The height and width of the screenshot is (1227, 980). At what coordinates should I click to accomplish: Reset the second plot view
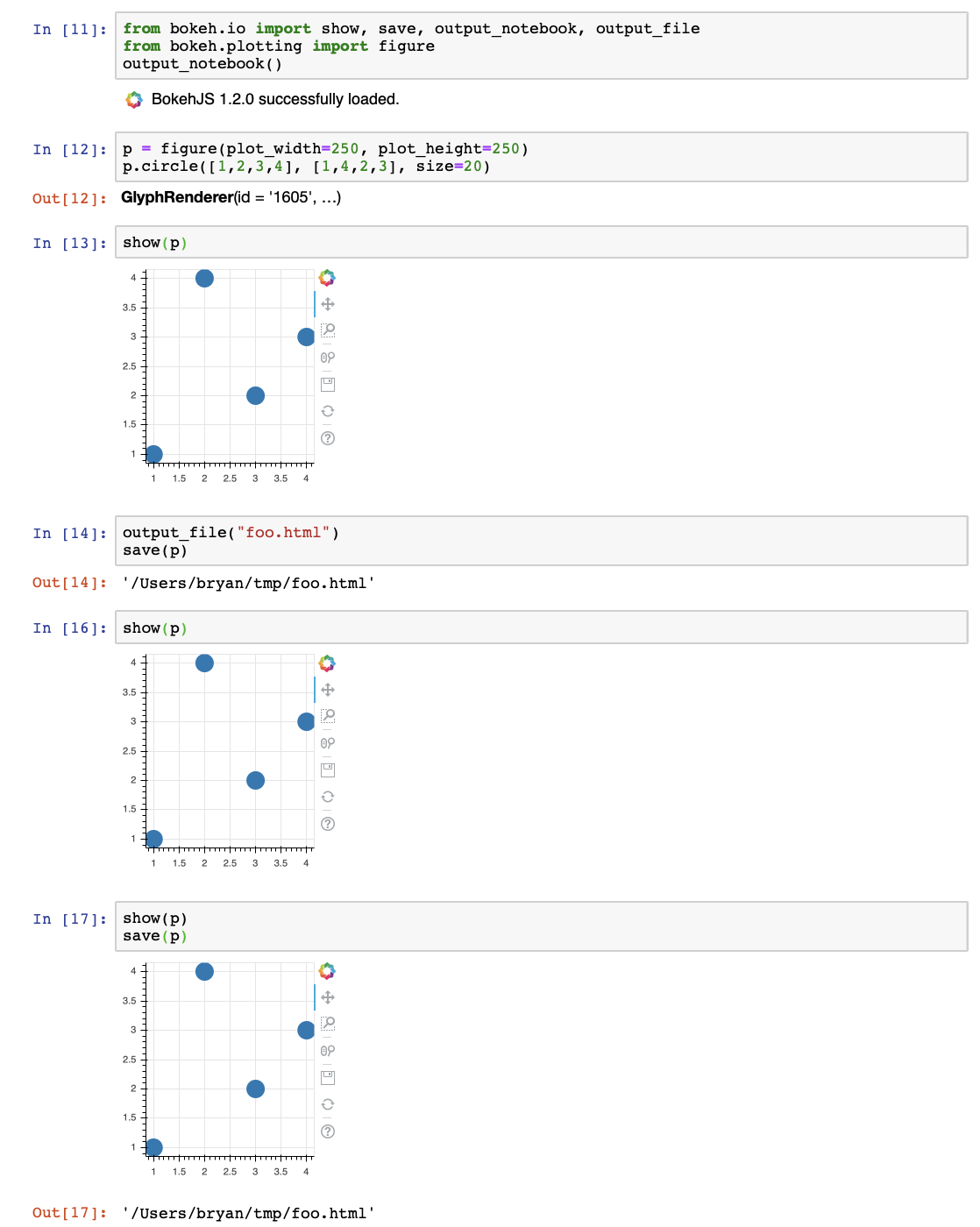[329, 796]
